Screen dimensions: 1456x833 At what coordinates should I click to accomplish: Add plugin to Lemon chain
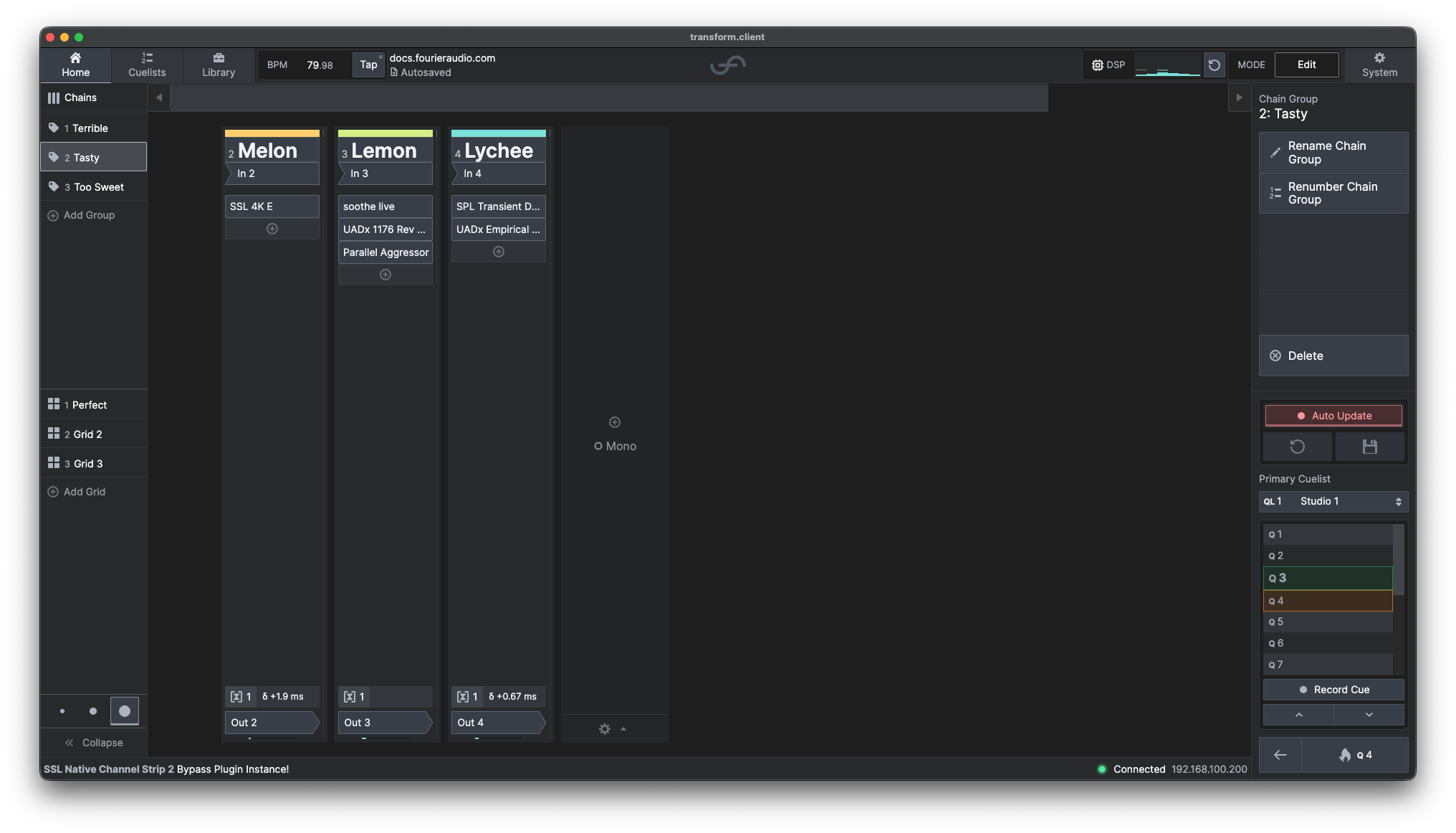pos(385,275)
